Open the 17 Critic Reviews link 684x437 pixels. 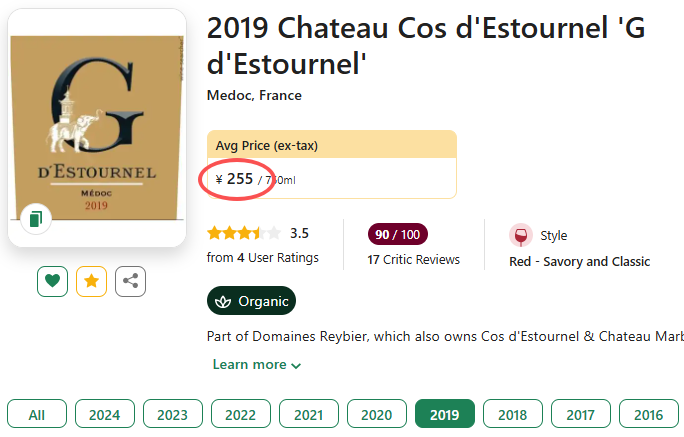click(x=413, y=260)
